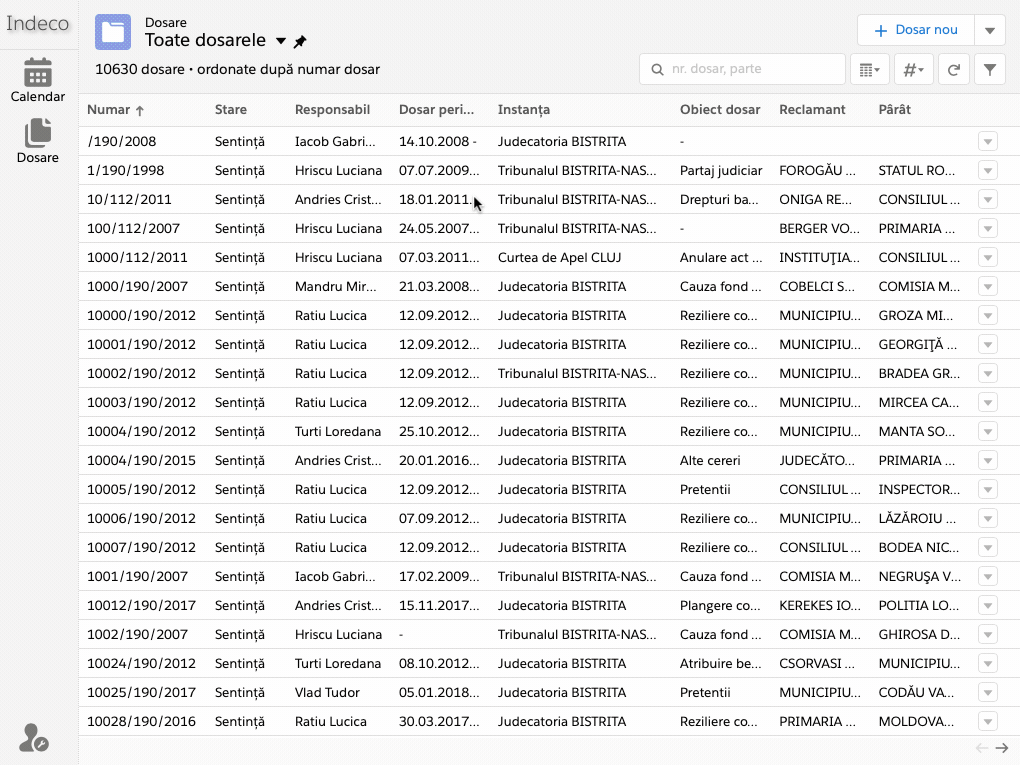Open row actions menu for dosar 10028/190/2016
This screenshot has height=765, width=1020.
988,722
